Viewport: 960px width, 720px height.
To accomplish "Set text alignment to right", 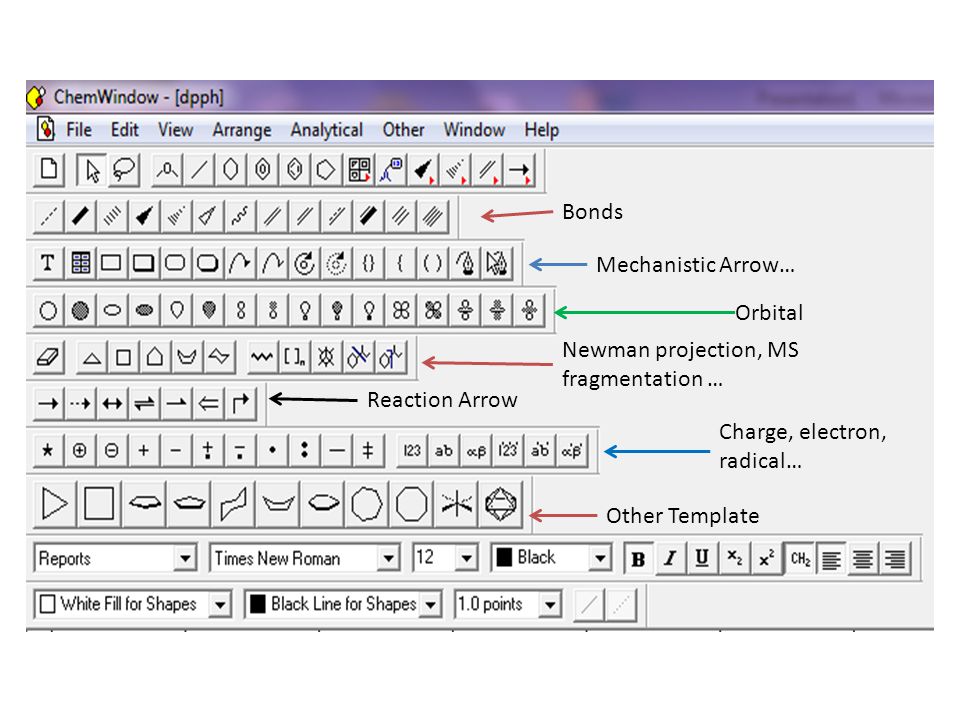I will click(x=895, y=558).
